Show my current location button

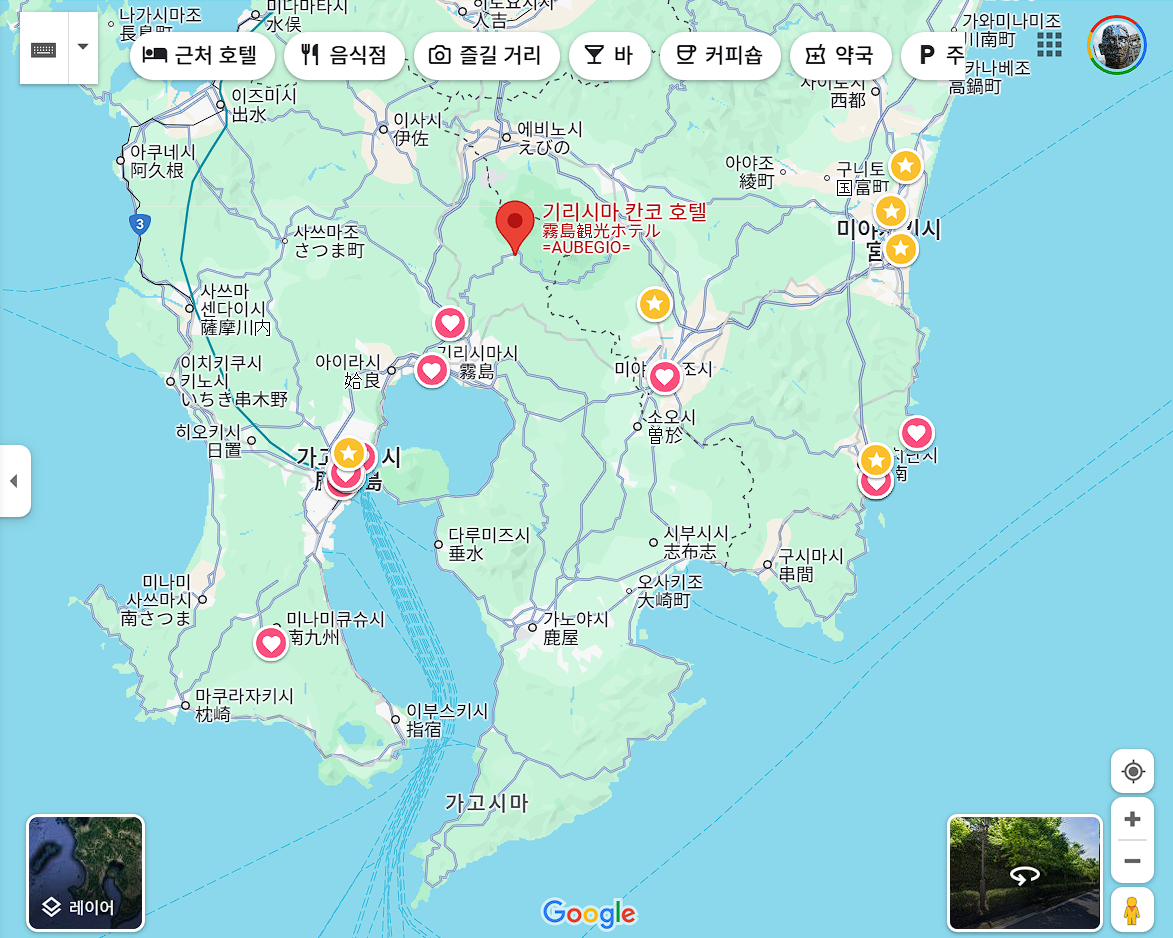[x=1133, y=771]
